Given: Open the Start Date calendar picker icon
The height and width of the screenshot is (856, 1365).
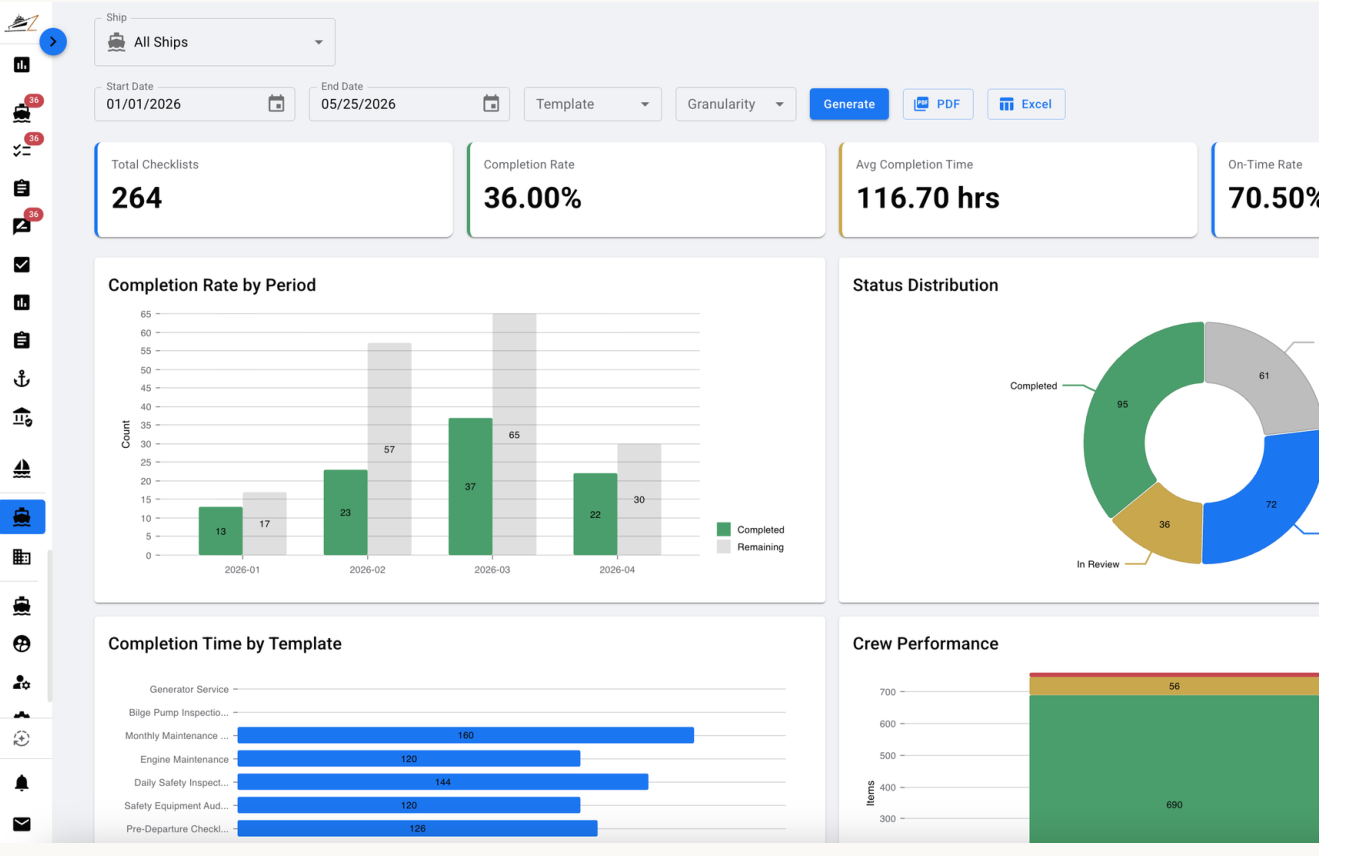Looking at the screenshot, I should 277,104.
